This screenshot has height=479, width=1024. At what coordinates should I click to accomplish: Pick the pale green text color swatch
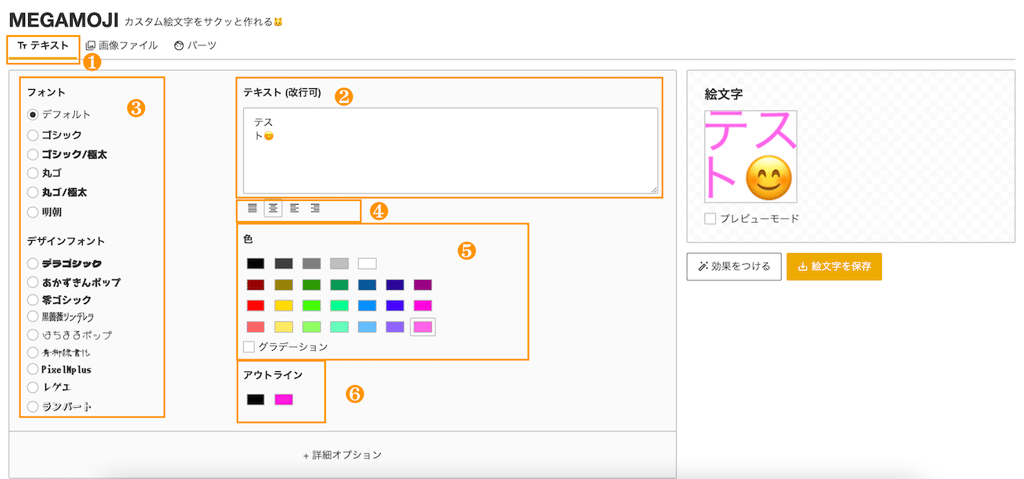pos(312,327)
